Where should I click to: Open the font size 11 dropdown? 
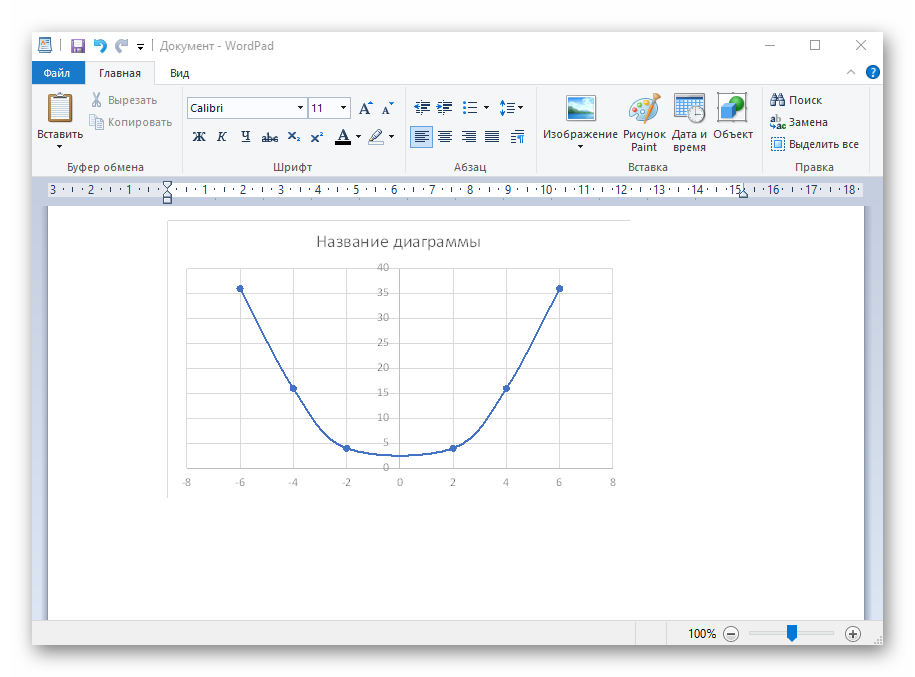point(344,108)
